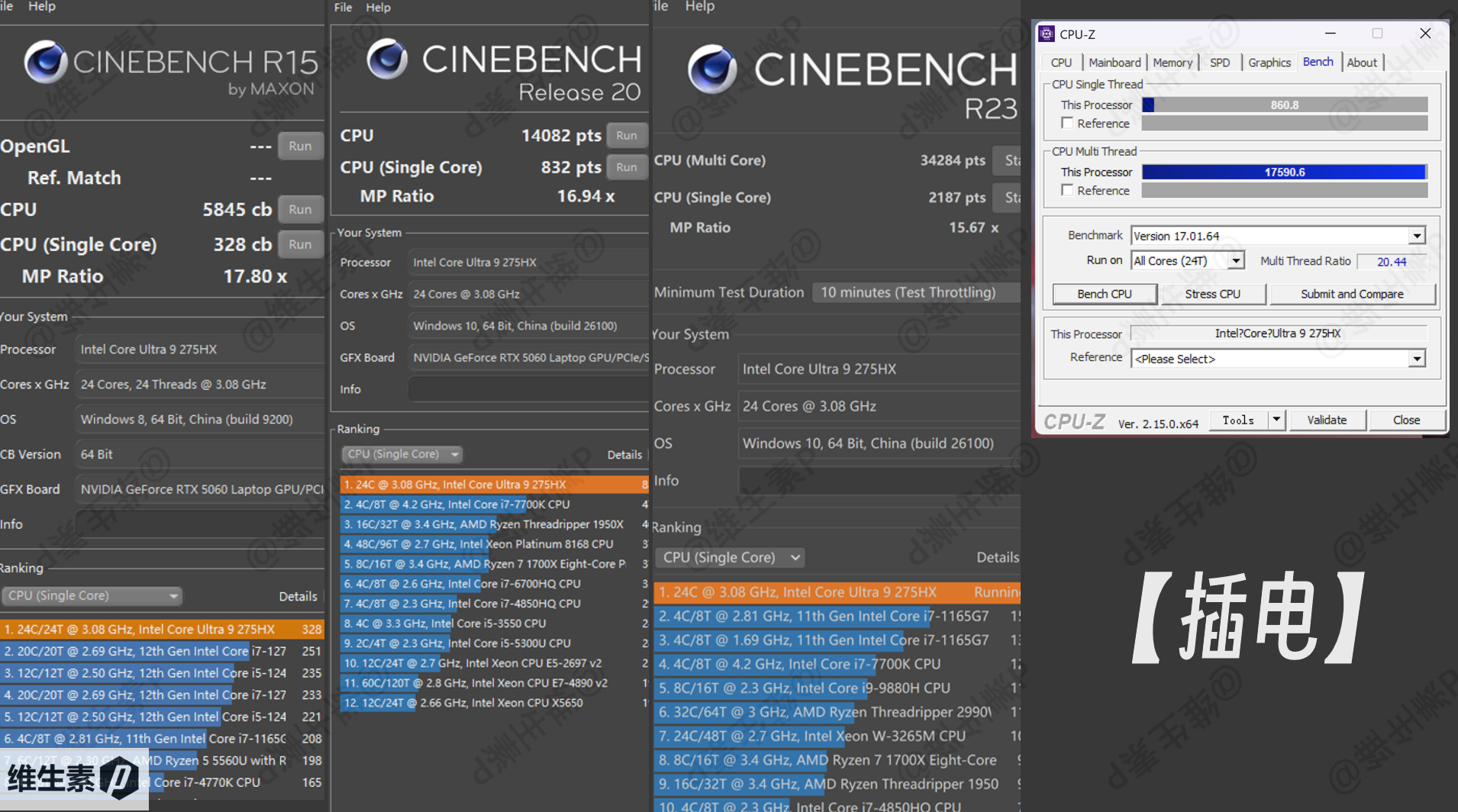This screenshot has width=1458, height=812.
Task: Click the Cinebench R23 logo sphere
Action: pyautogui.click(x=711, y=69)
